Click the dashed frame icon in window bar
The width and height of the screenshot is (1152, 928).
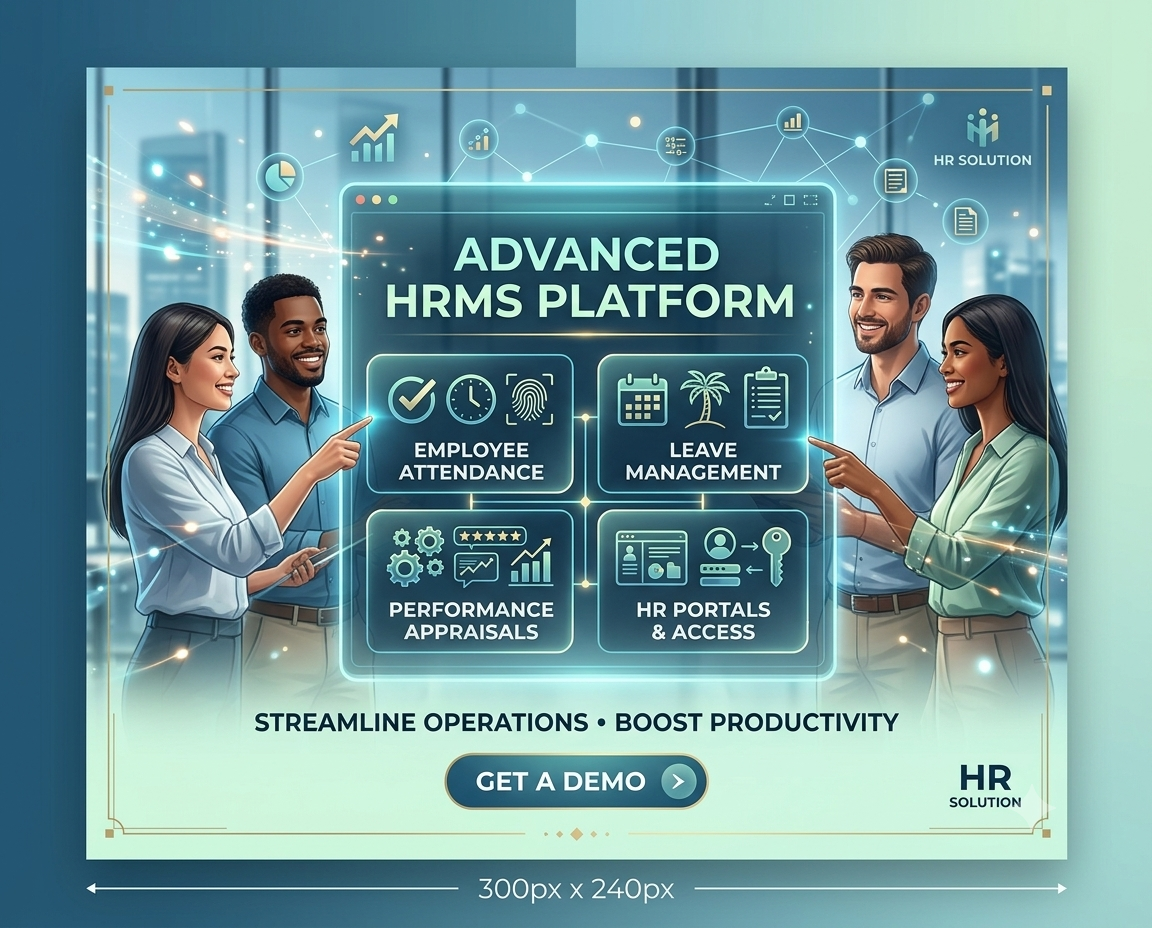(810, 200)
